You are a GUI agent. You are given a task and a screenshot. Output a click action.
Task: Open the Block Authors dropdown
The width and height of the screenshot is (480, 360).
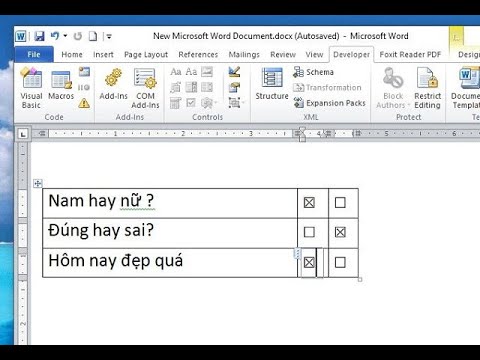click(393, 88)
